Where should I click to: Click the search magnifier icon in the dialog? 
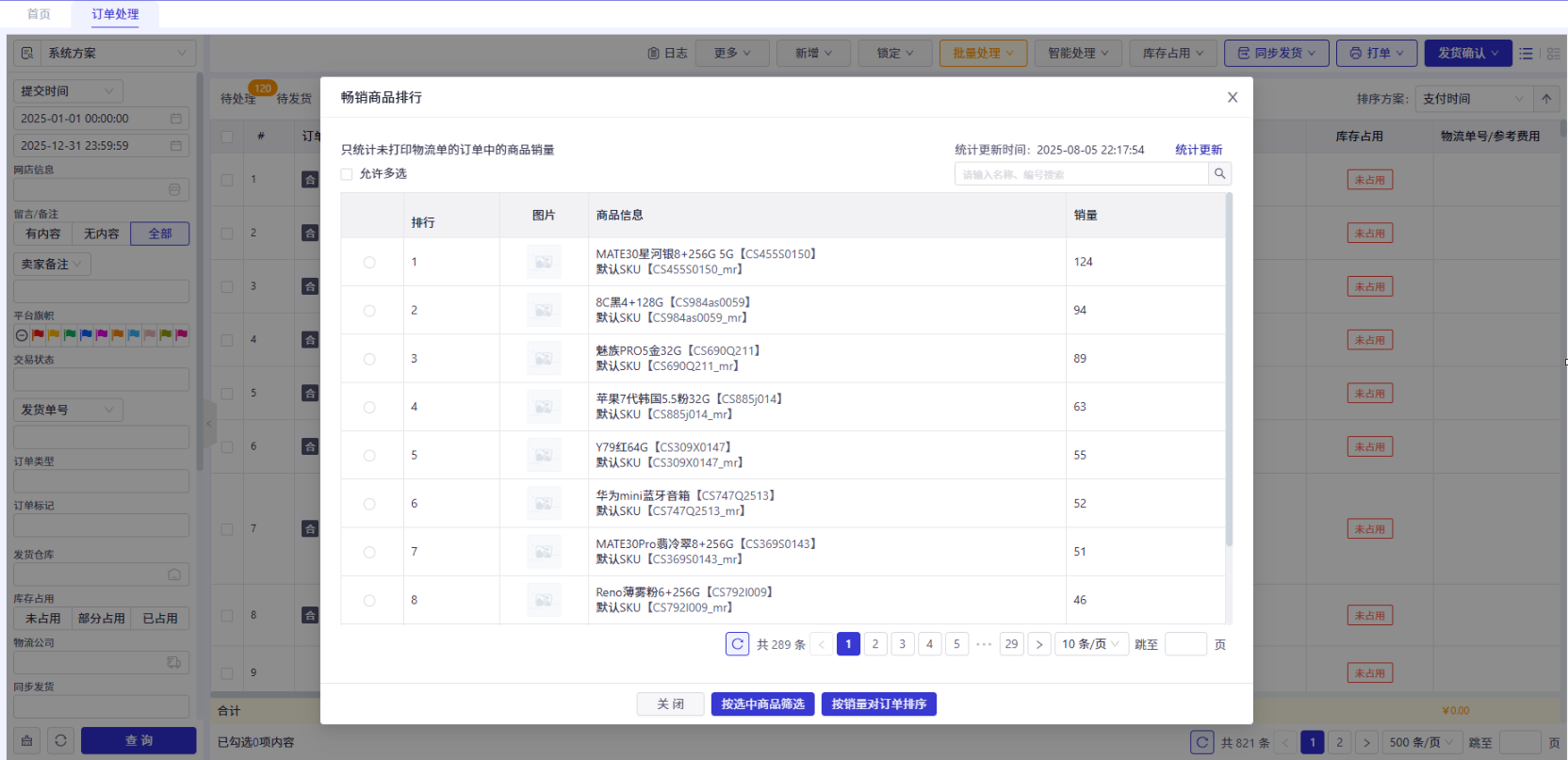(1220, 173)
